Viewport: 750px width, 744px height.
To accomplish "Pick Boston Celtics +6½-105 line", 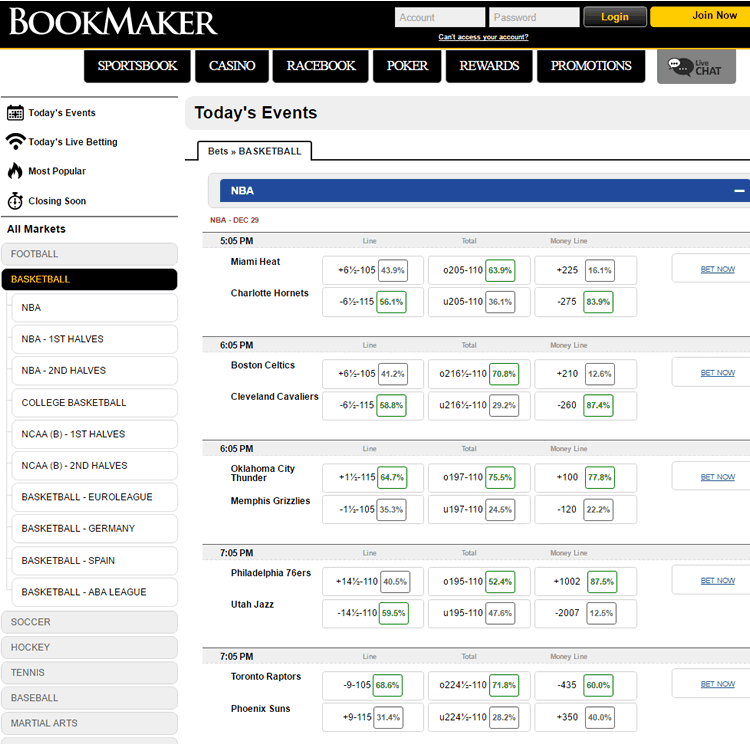I will [x=373, y=374].
